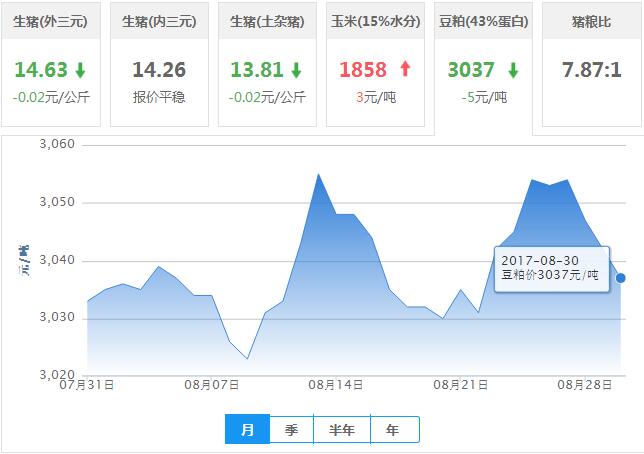Click the 1858 corn price value
Viewport: 644px width, 454px height.
[363, 69]
